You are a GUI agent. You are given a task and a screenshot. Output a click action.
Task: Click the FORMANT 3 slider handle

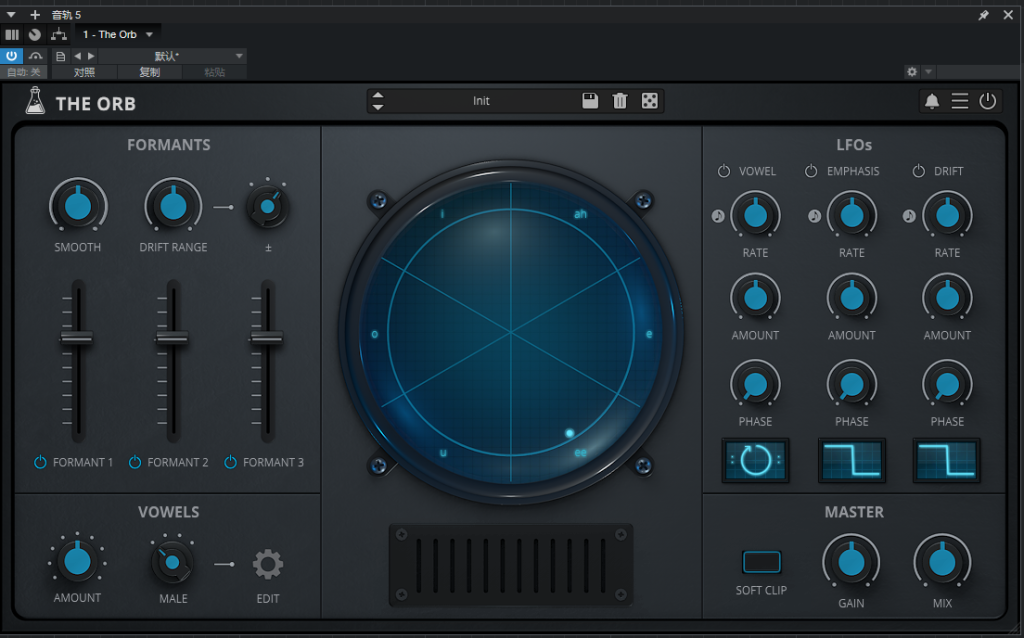click(x=266, y=338)
